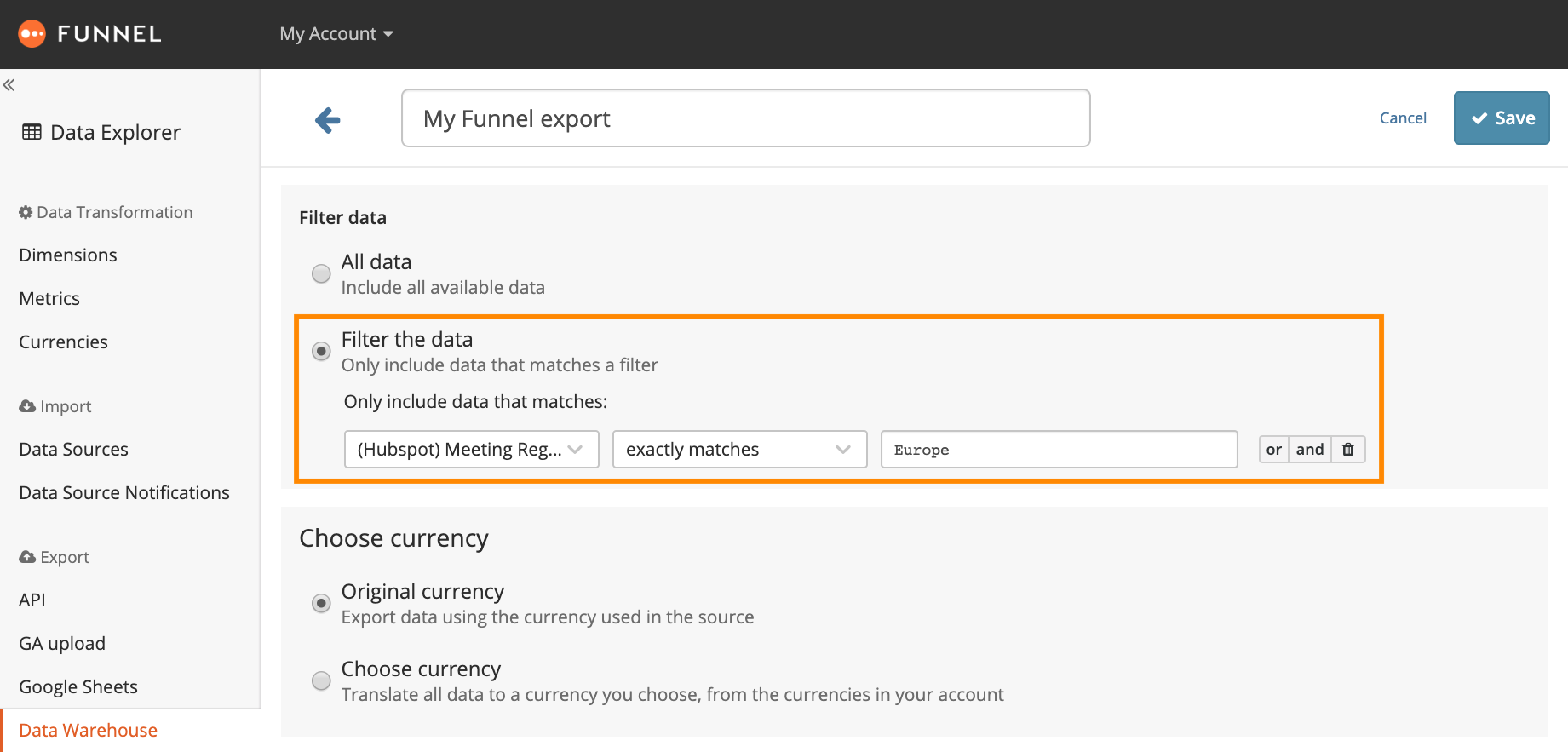Click 'Export data using the currency' description
The image size is (1568, 752).
coord(548,617)
